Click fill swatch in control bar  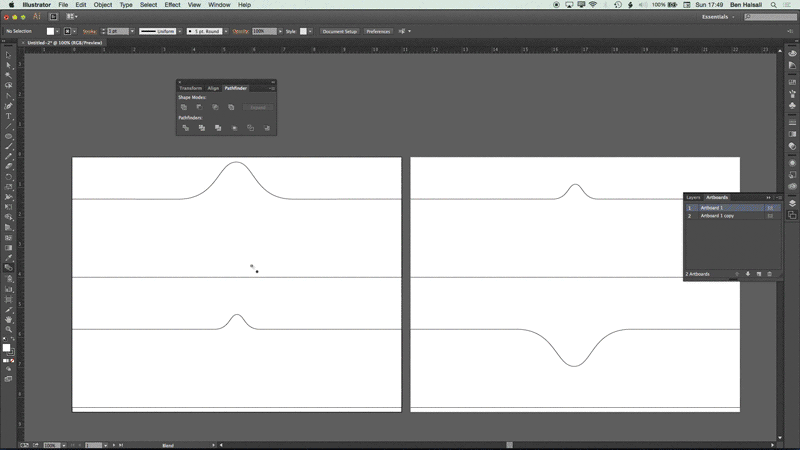click(x=50, y=31)
